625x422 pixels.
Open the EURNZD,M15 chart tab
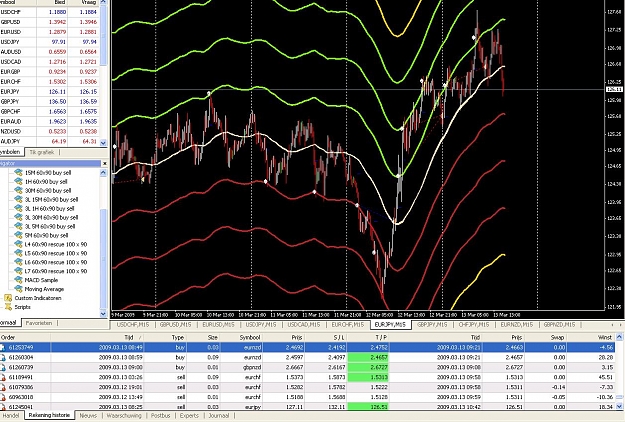coord(517,325)
